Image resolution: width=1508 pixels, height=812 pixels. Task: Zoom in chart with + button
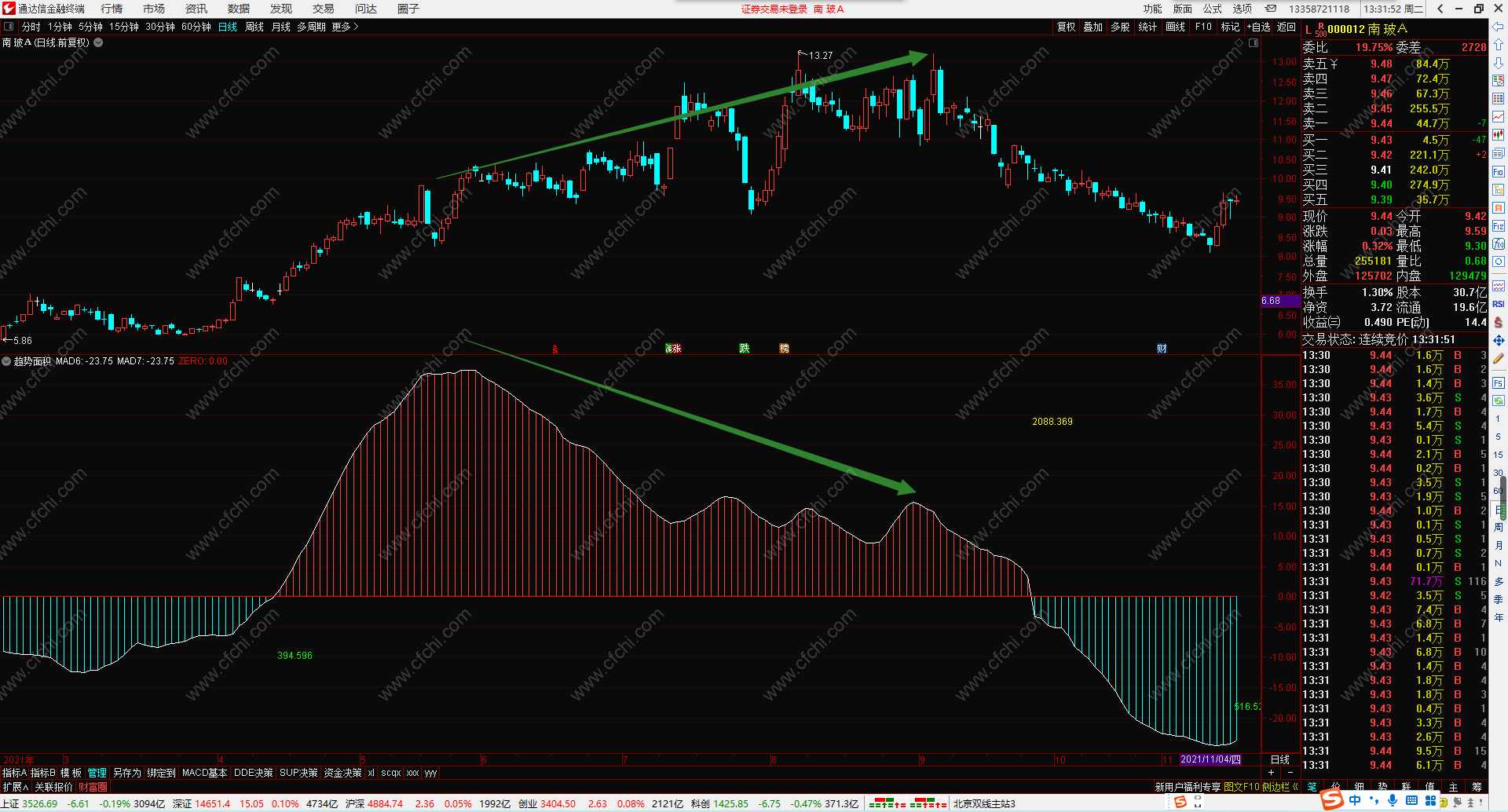(x=1271, y=773)
